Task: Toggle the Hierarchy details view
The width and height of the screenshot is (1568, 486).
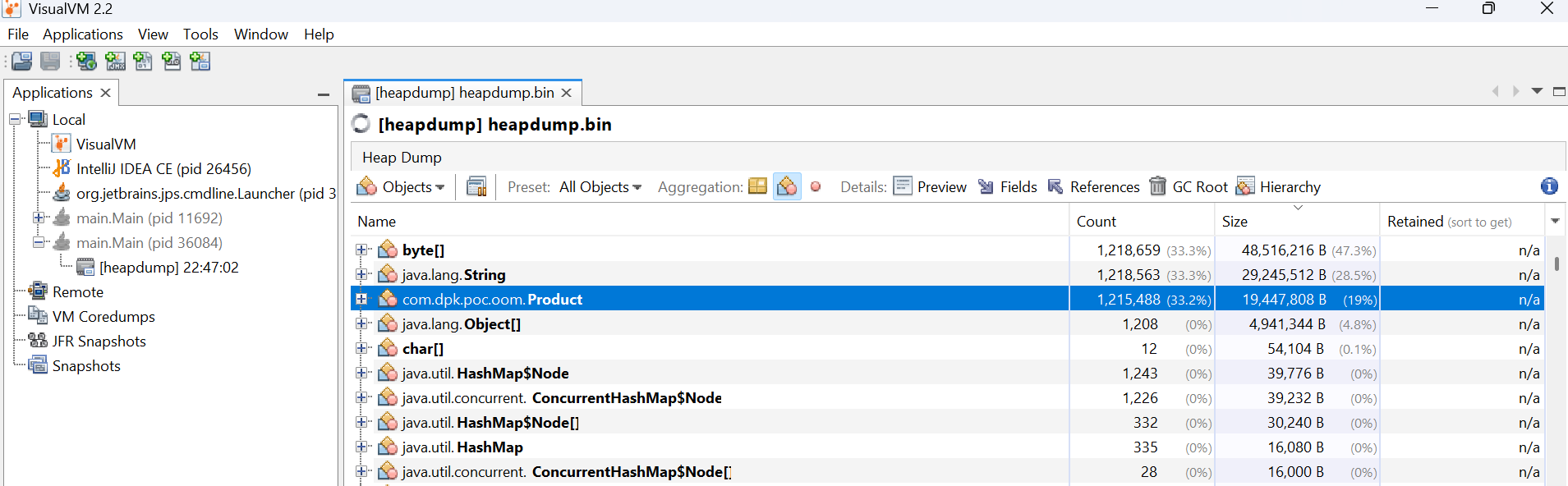Action: 1279,187
